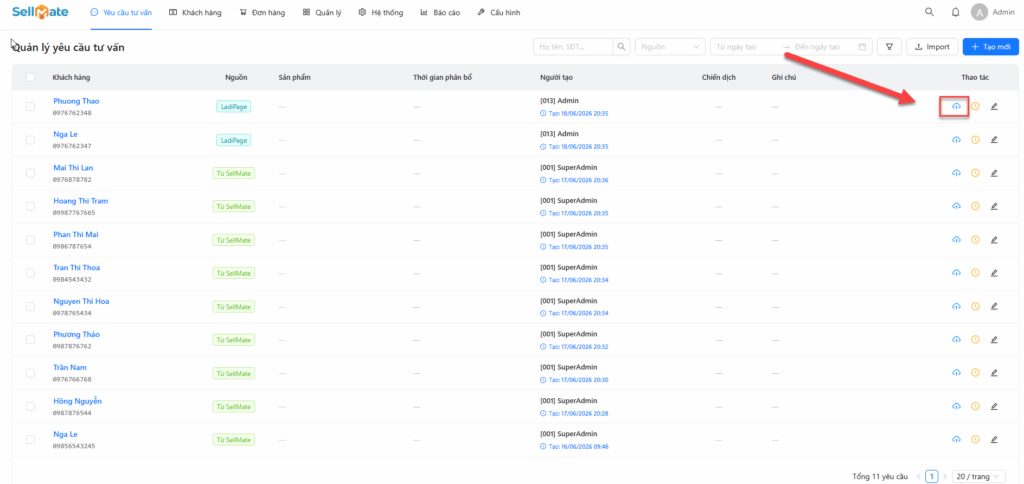Click cloud upload icon for Phan Thi Mai
This screenshot has height=484, width=1024.
tap(956, 240)
